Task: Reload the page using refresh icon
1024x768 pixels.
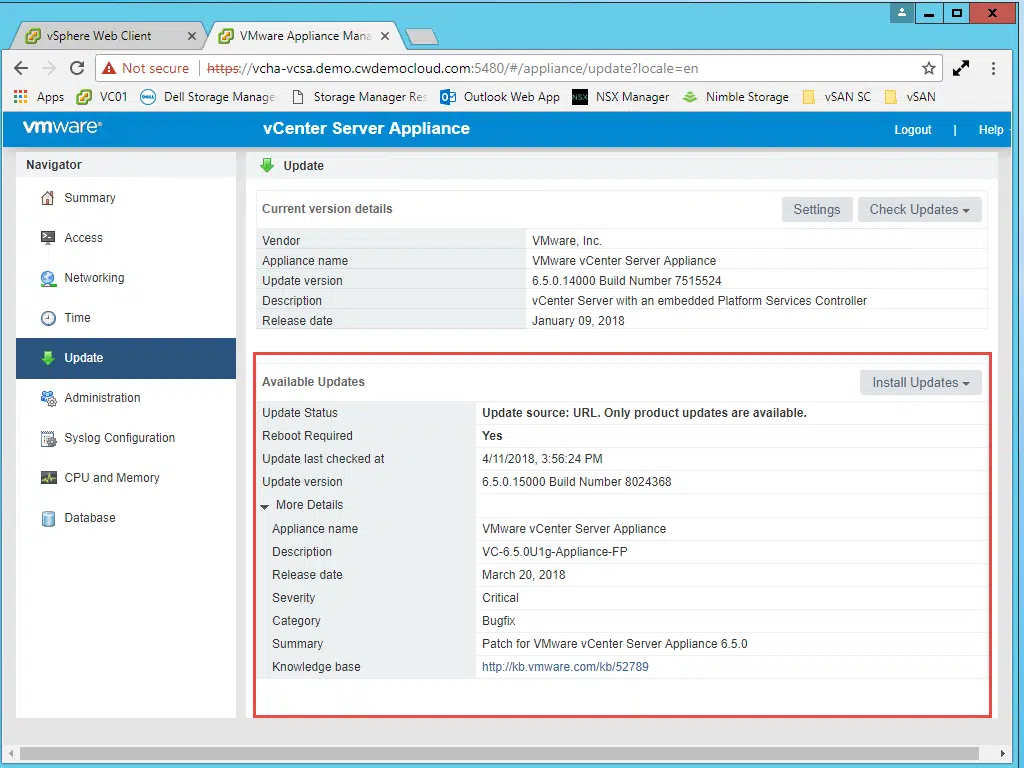Action: pos(77,68)
